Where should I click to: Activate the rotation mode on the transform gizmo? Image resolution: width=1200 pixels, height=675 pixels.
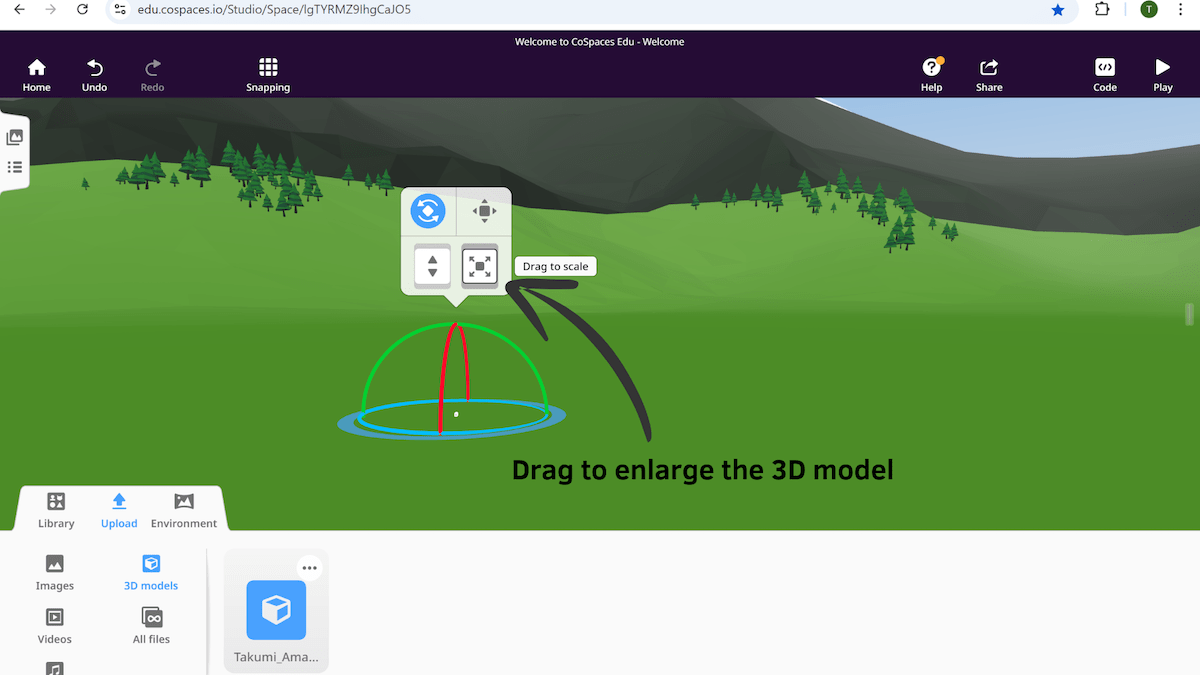[428, 211]
